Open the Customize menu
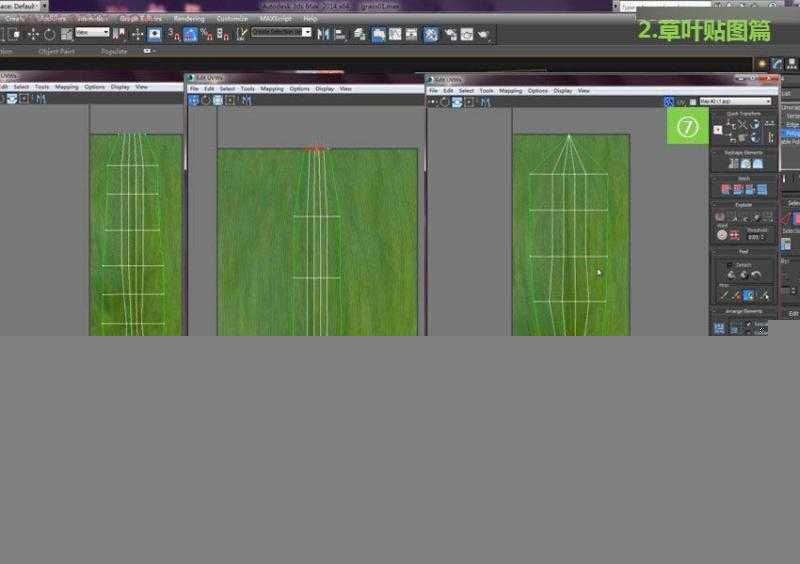800x564 pixels. point(232,18)
